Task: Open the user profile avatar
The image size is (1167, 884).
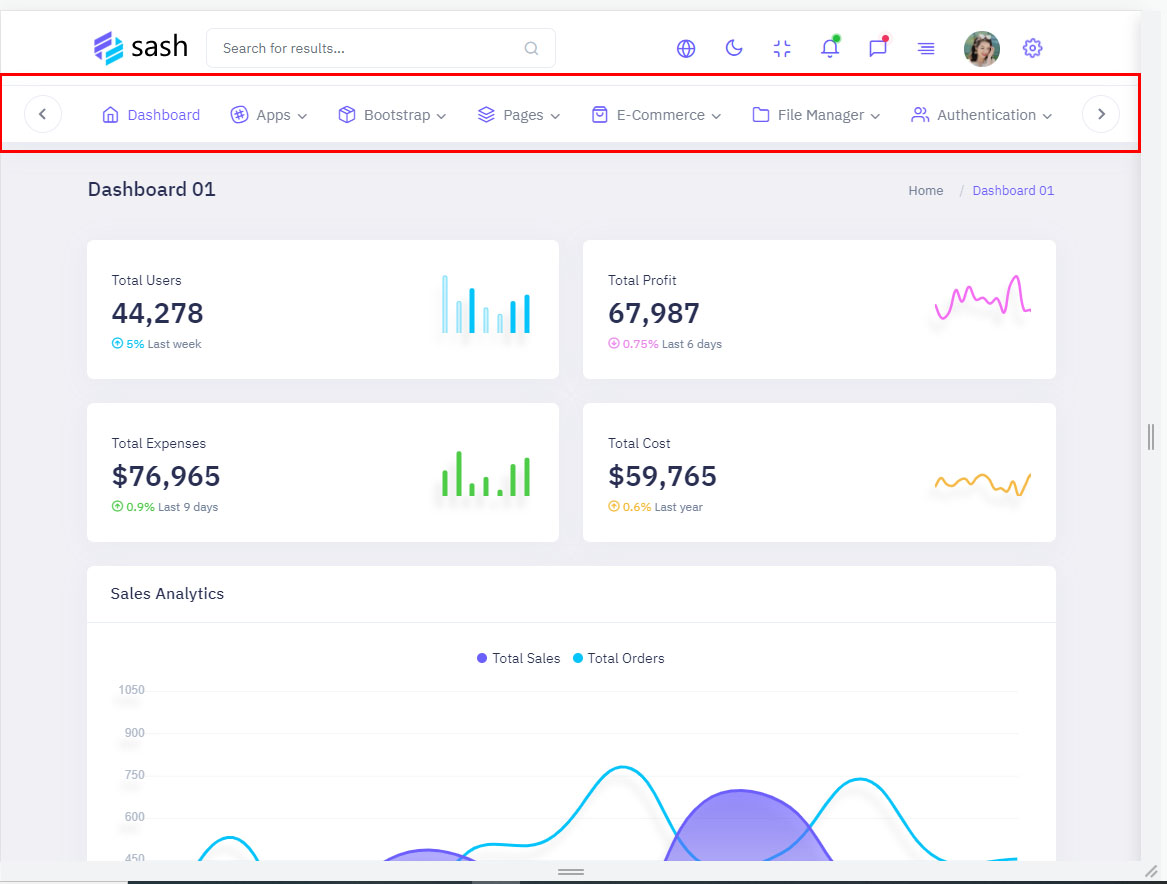Action: tap(981, 48)
